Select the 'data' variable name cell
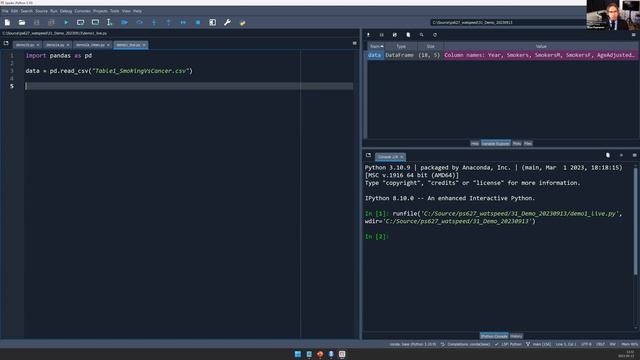640x360 pixels. [x=375, y=55]
